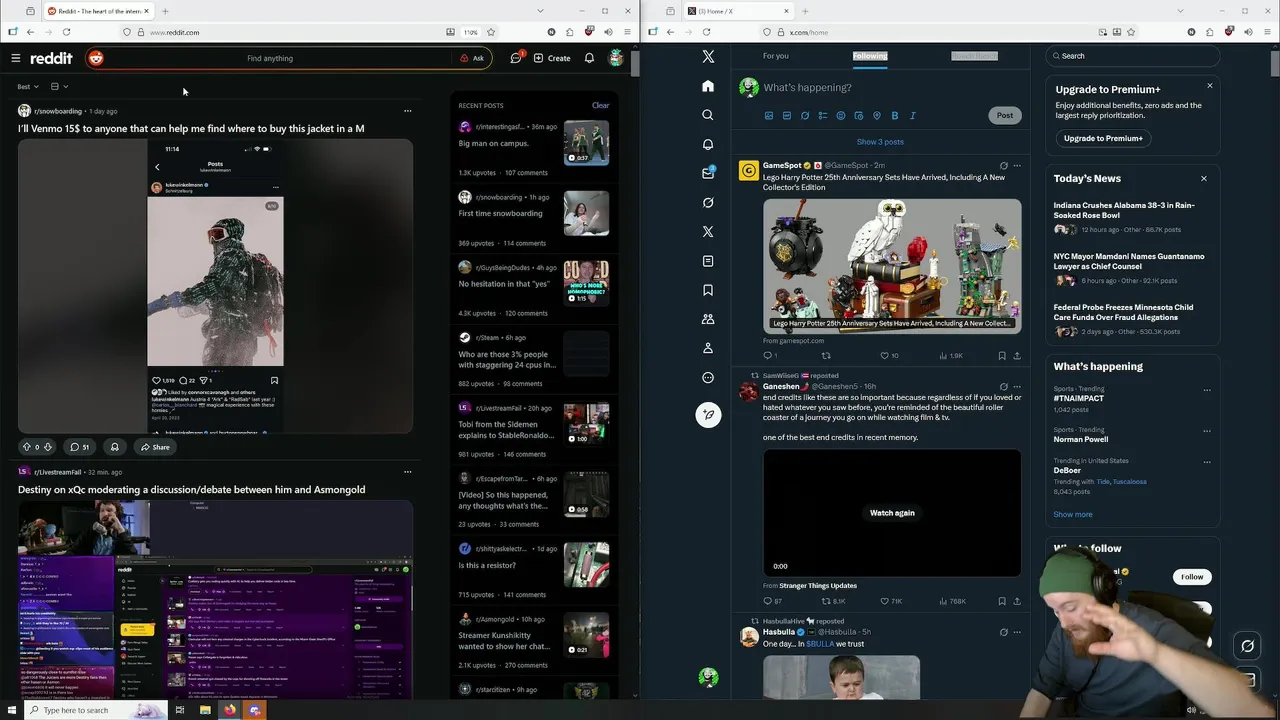Click the Ask button in Reddit search
This screenshot has width=1280, height=720.
472,58
